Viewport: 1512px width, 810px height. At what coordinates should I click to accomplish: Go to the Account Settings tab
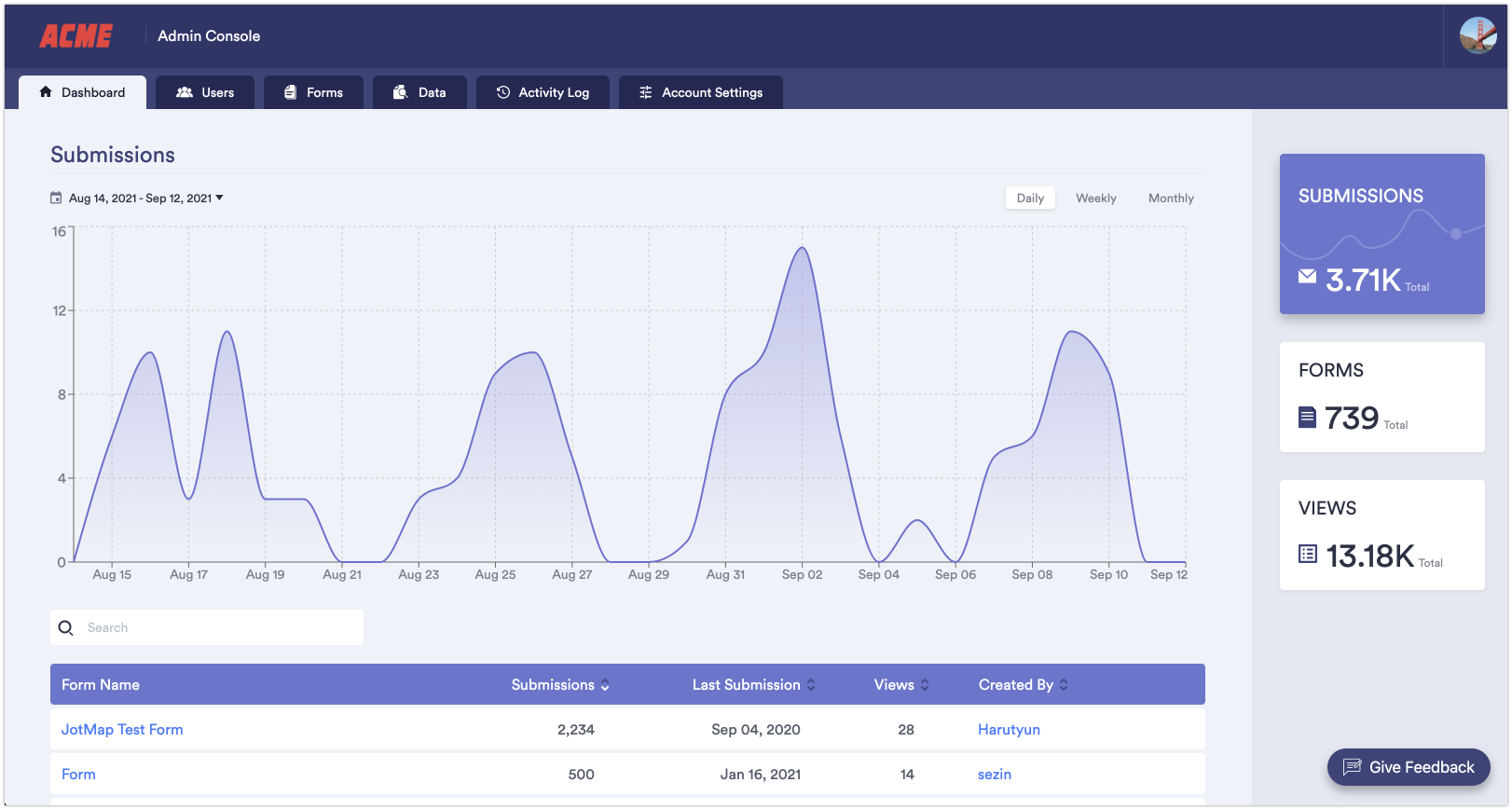[701, 92]
